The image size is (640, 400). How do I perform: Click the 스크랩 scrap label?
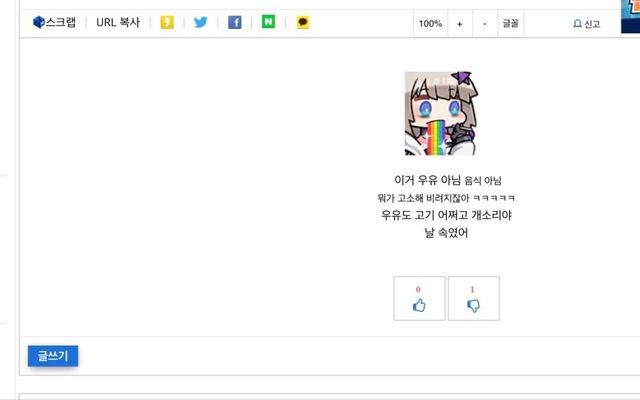pos(60,22)
